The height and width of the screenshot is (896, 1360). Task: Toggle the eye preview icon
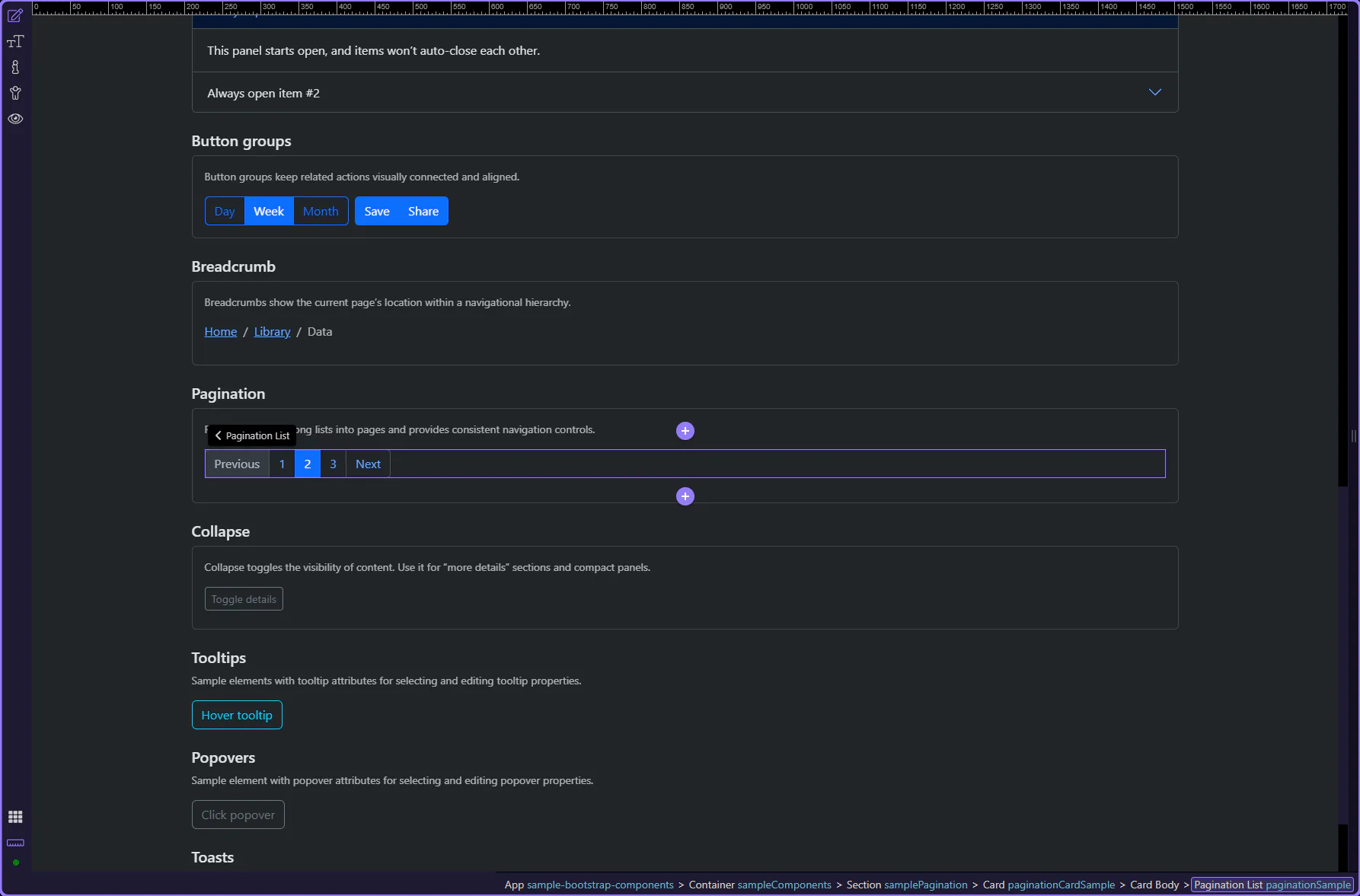click(x=15, y=119)
